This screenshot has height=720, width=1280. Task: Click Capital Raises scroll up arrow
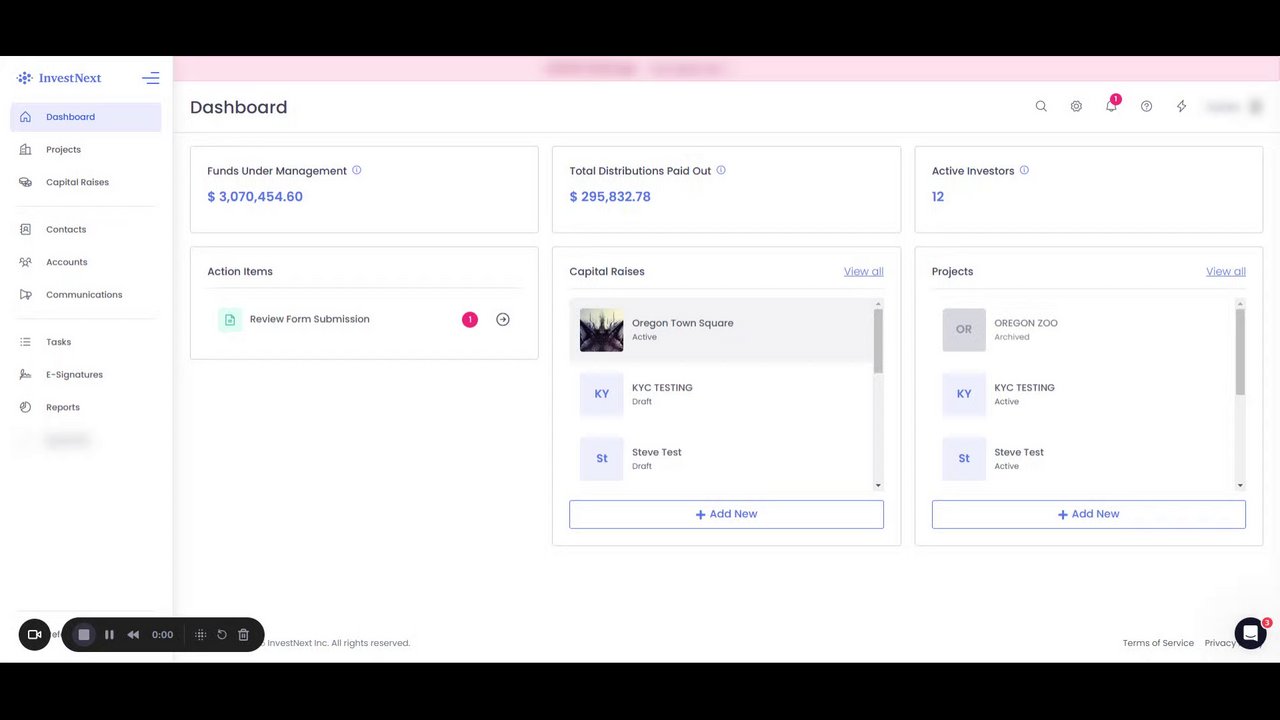click(x=878, y=304)
